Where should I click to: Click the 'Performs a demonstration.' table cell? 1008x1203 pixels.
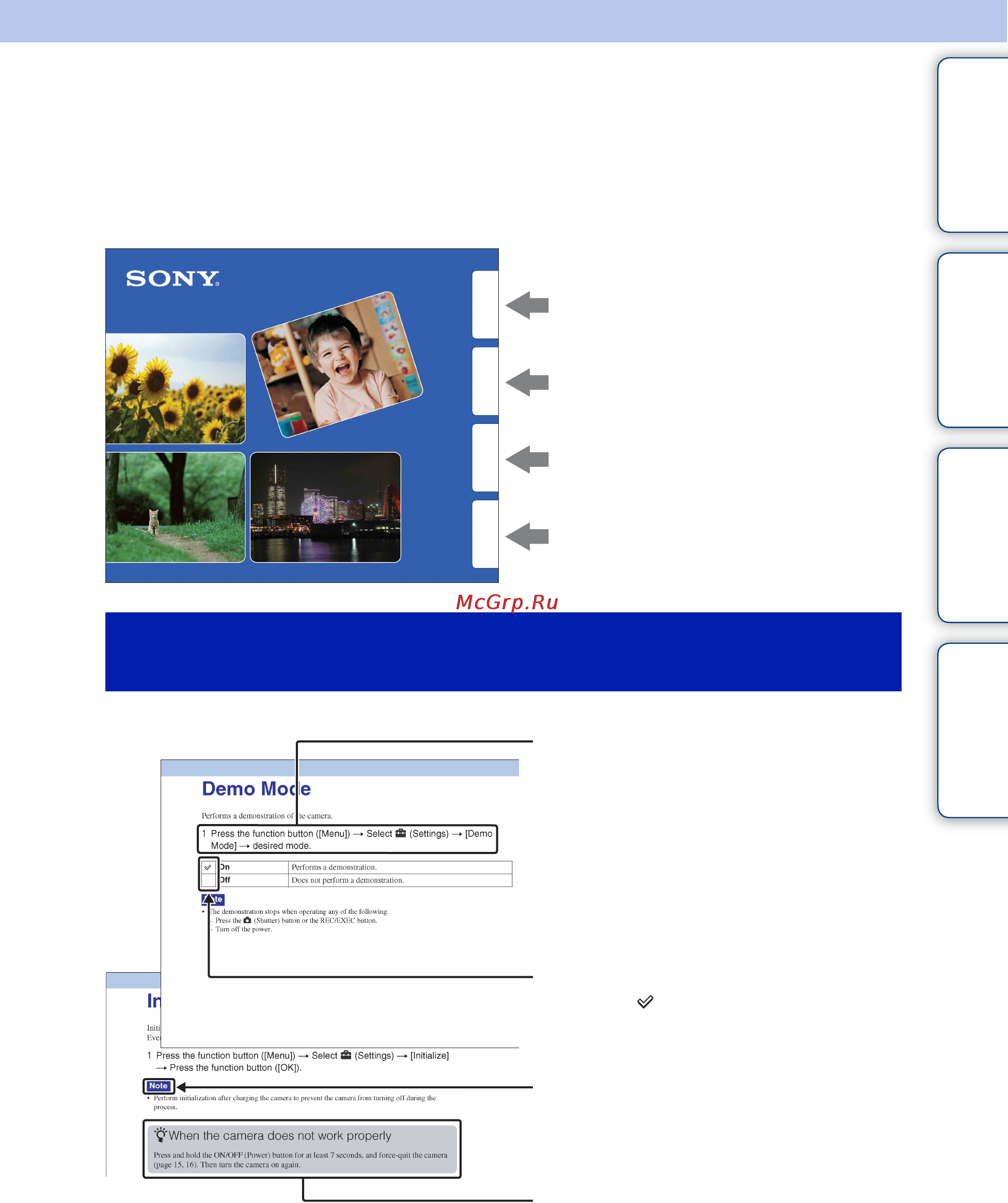pos(400,867)
